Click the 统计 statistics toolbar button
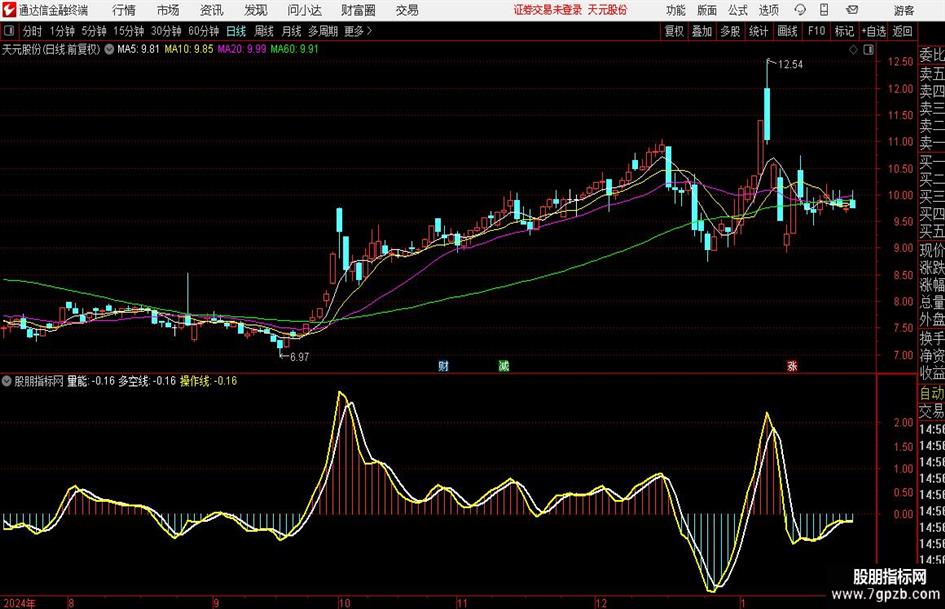The height and width of the screenshot is (609, 945). pyautogui.click(x=758, y=31)
